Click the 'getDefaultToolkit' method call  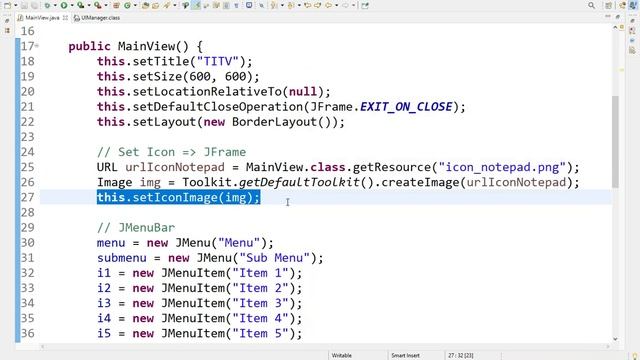pyautogui.click(x=299, y=182)
